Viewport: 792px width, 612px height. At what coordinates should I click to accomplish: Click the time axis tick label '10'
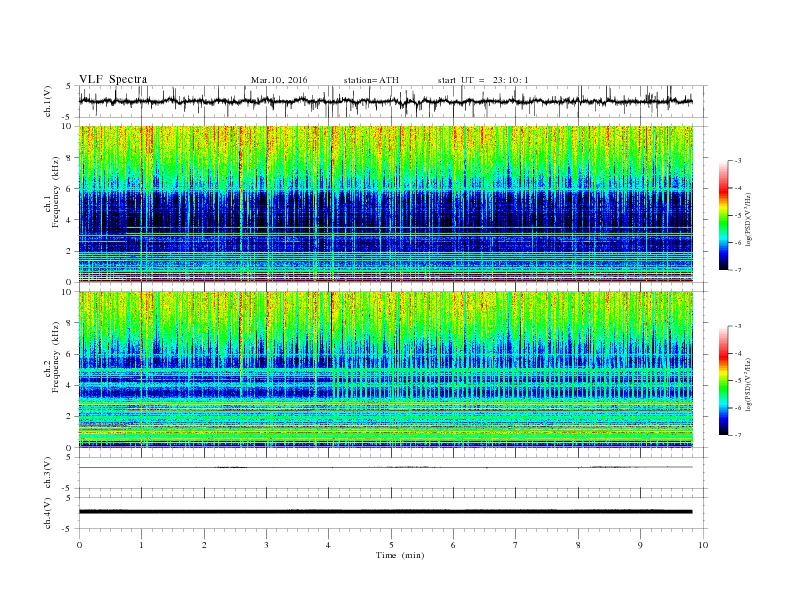coord(703,545)
